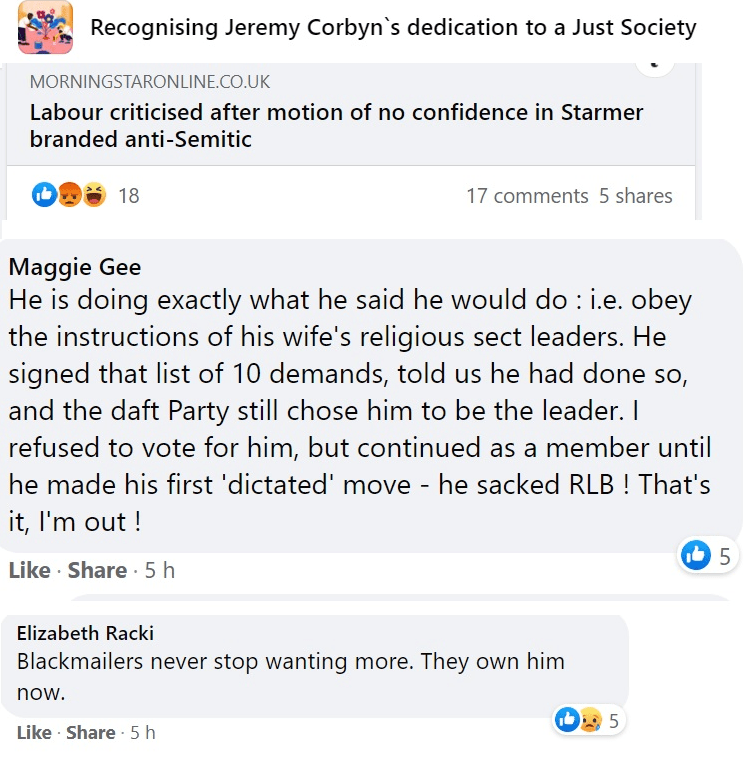Viewport: 745px width, 778px height.
Task: Click like reaction badge on Maggie's comment
Action: 696,555
